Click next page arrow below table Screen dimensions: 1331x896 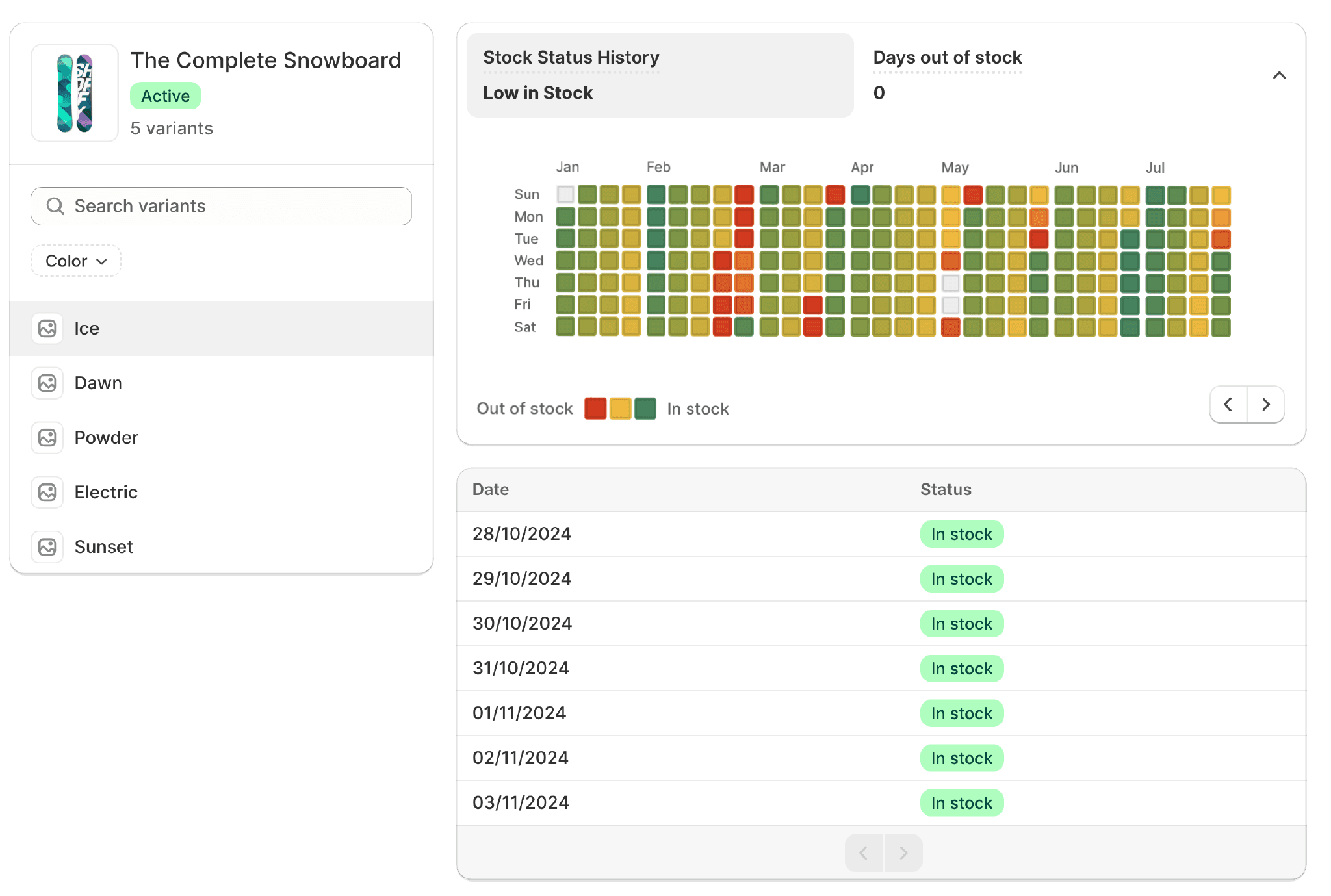click(x=903, y=852)
